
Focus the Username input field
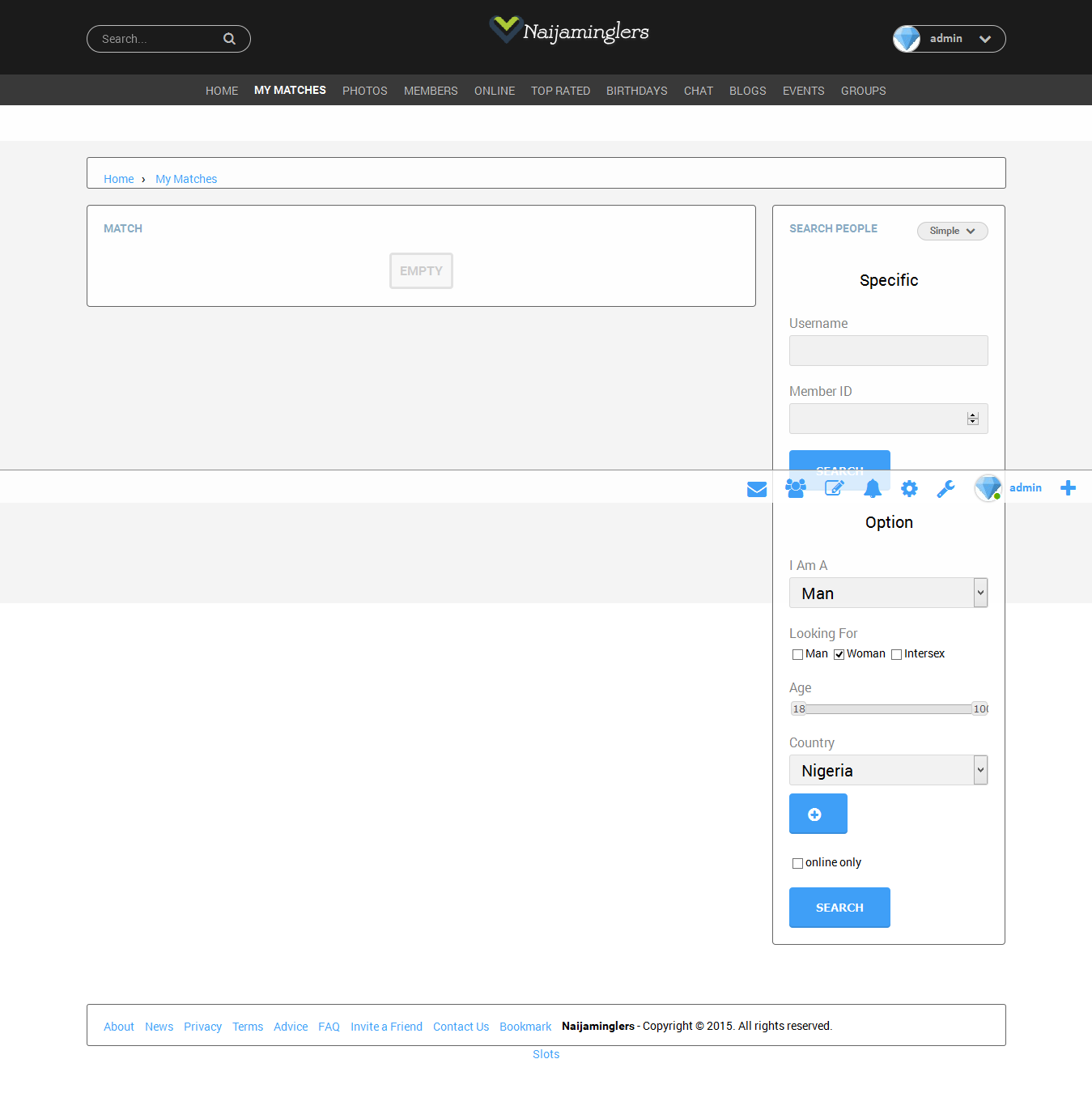pos(888,351)
